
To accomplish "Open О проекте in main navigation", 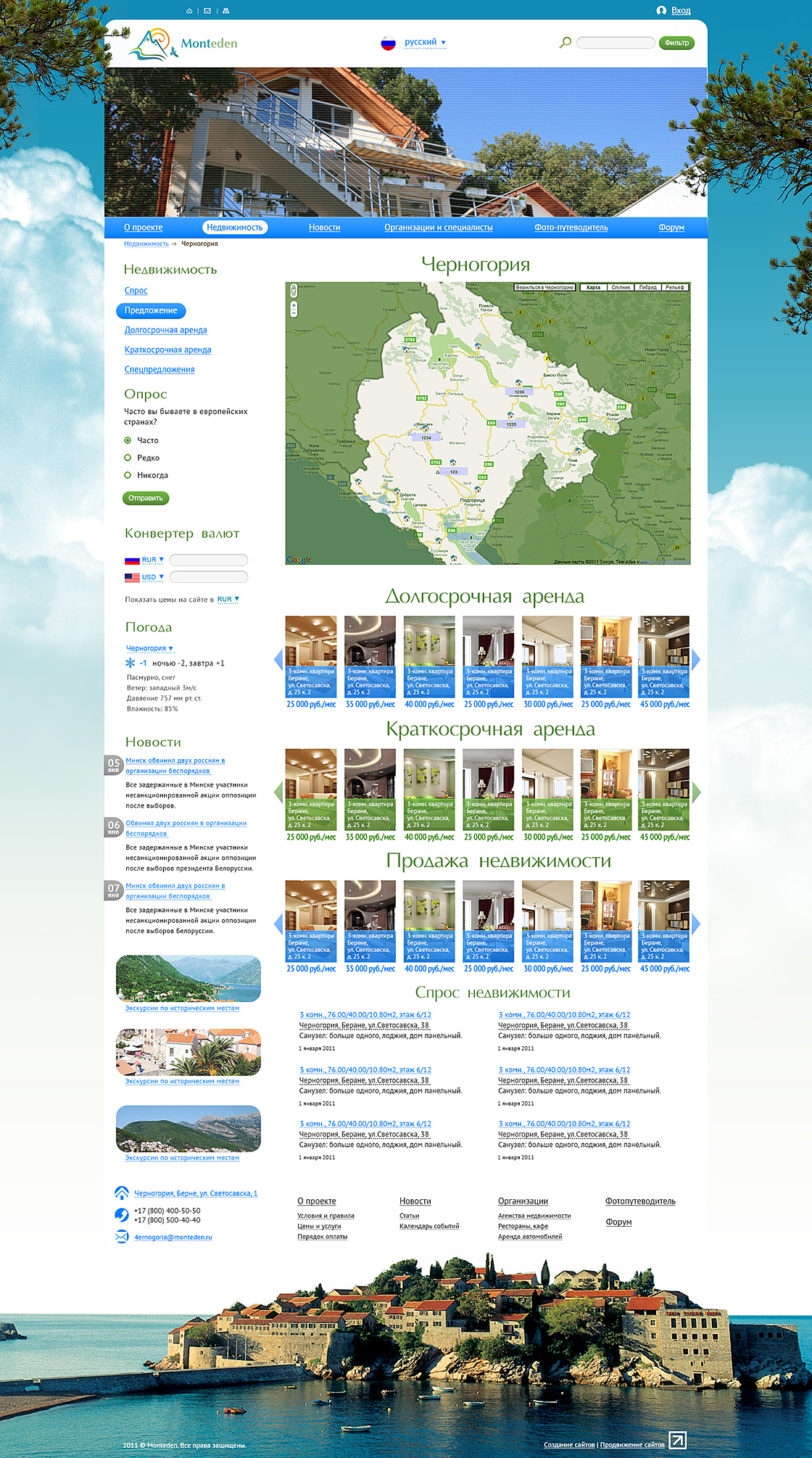I will tap(144, 228).
